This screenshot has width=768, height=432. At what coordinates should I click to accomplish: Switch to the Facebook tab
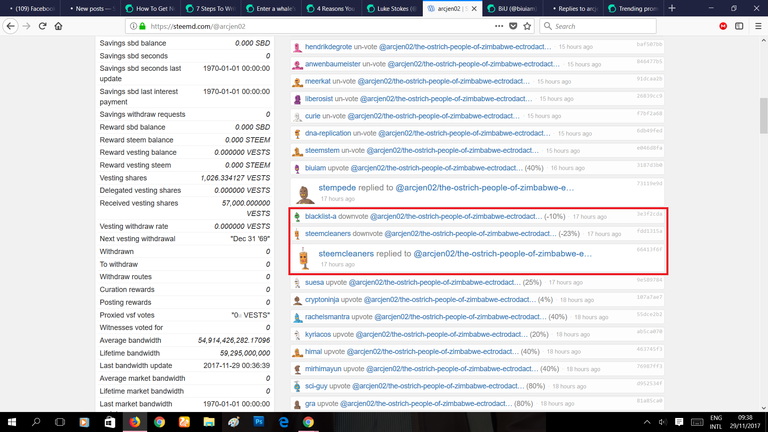[x=30, y=8]
